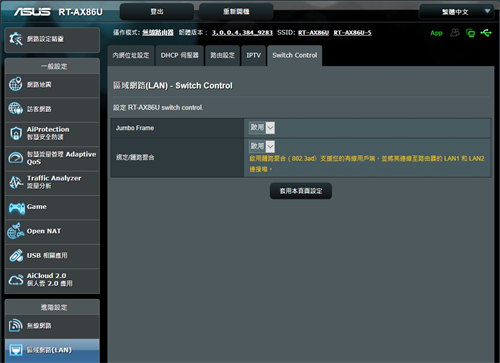Click the Open NAT menu label
This screenshot has width=500, height=363.
pyautogui.click(x=44, y=231)
